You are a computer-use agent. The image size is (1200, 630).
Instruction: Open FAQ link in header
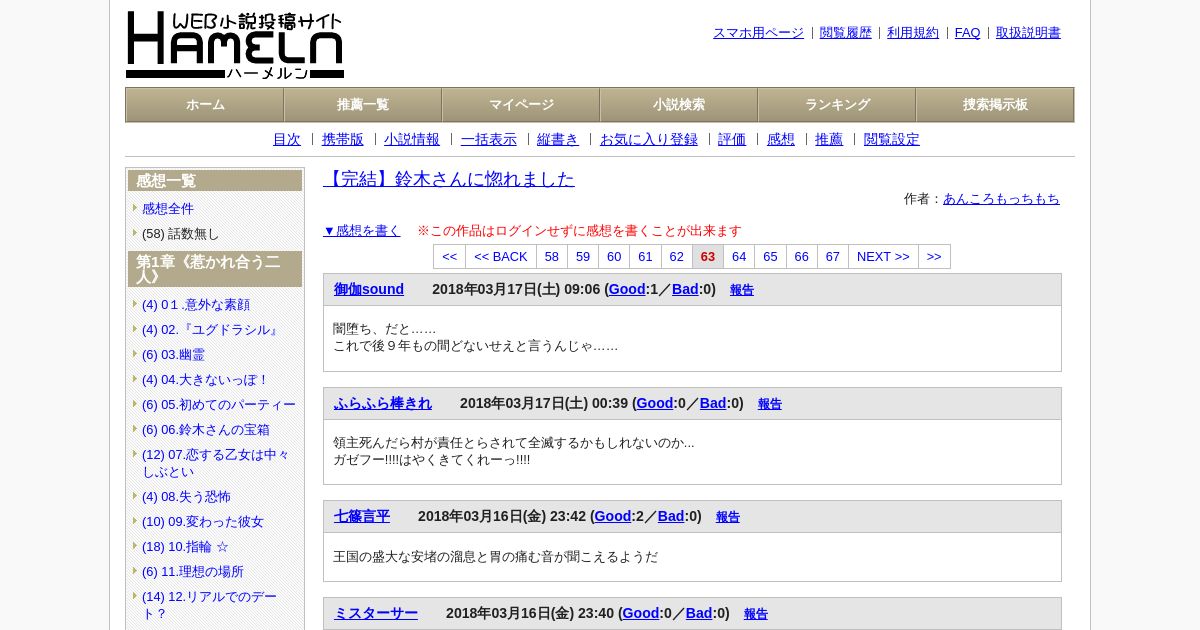click(968, 33)
